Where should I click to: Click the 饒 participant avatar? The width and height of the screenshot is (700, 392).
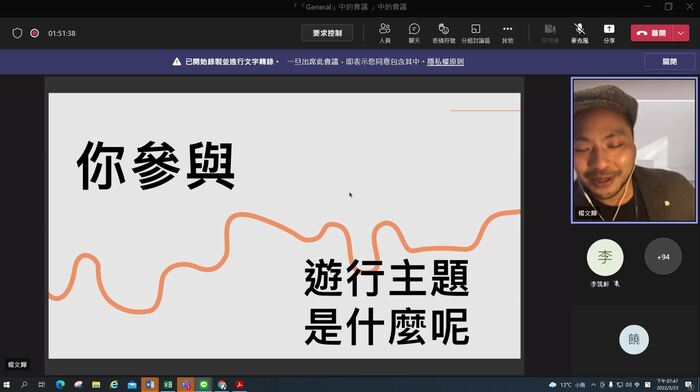point(634,339)
